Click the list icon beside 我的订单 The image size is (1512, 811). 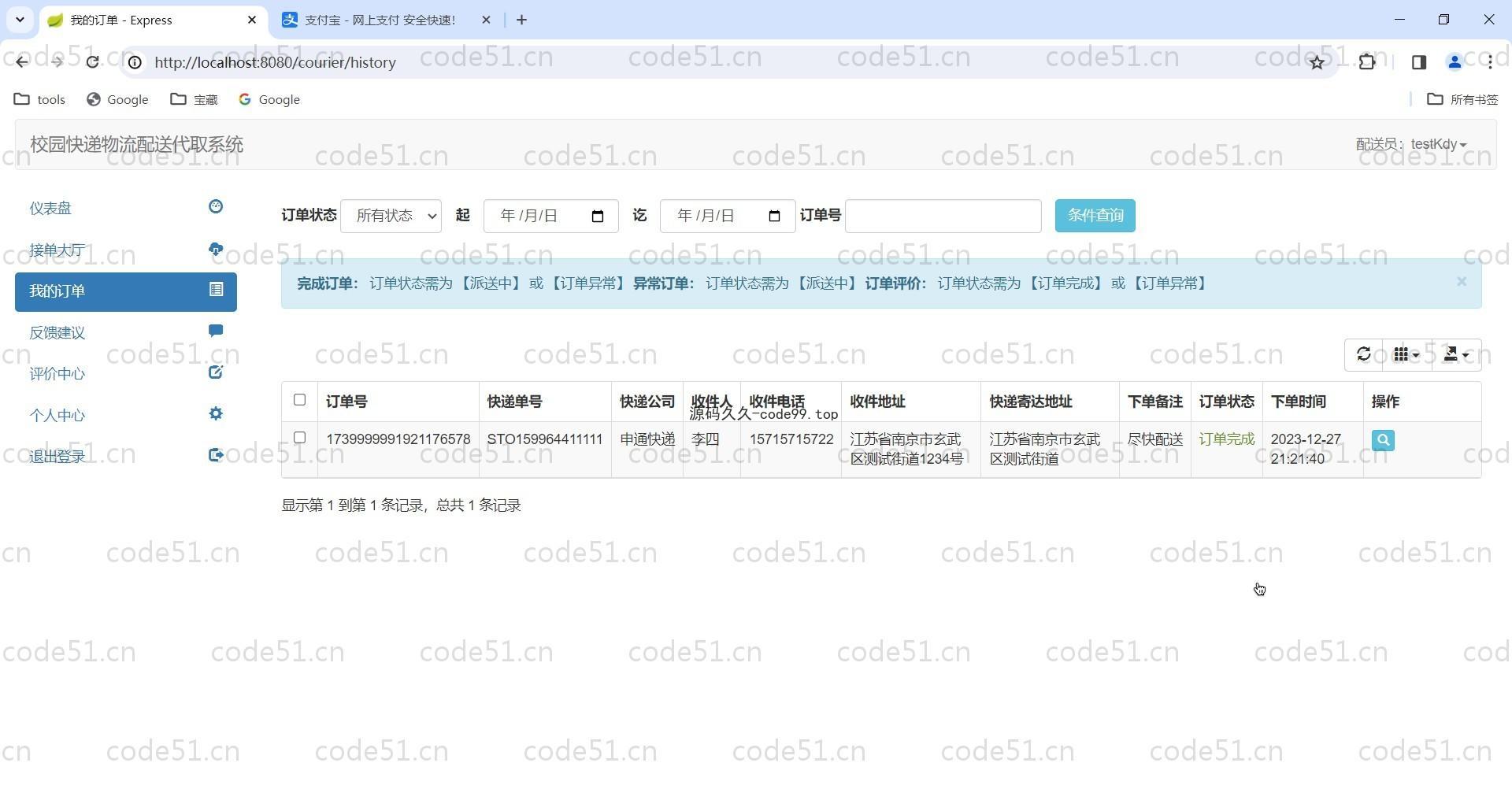pos(216,289)
